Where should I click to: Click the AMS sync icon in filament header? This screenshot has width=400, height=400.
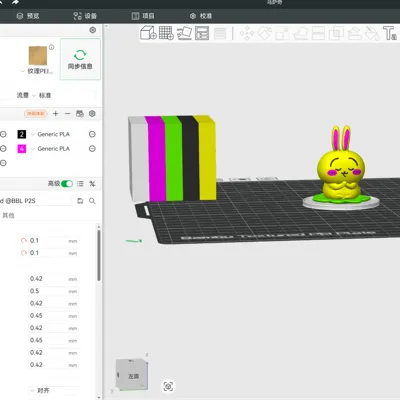[80, 114]
